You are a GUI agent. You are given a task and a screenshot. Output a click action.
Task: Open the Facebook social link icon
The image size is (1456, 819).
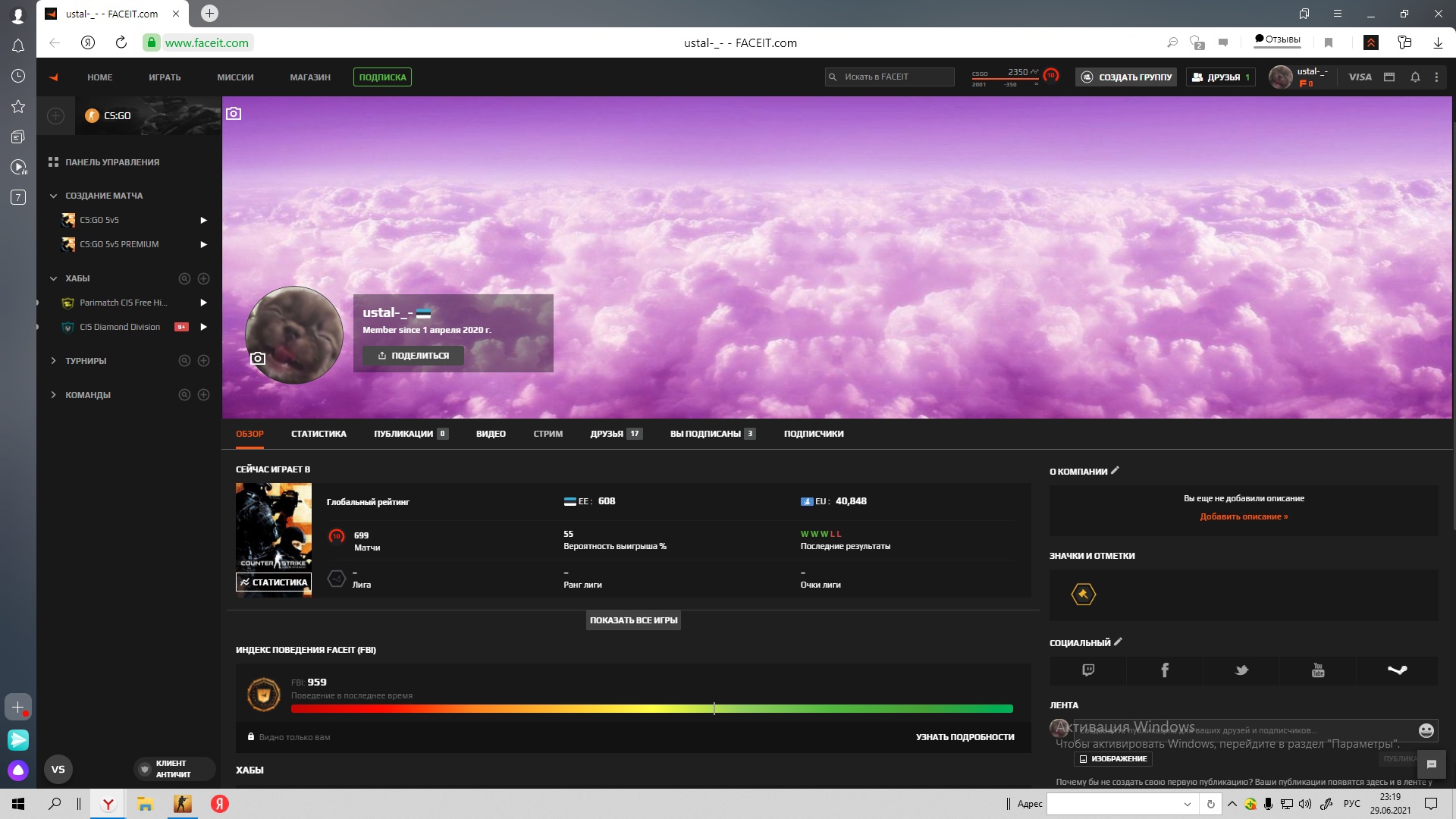pyautogui.click(x=1165, y=670)
